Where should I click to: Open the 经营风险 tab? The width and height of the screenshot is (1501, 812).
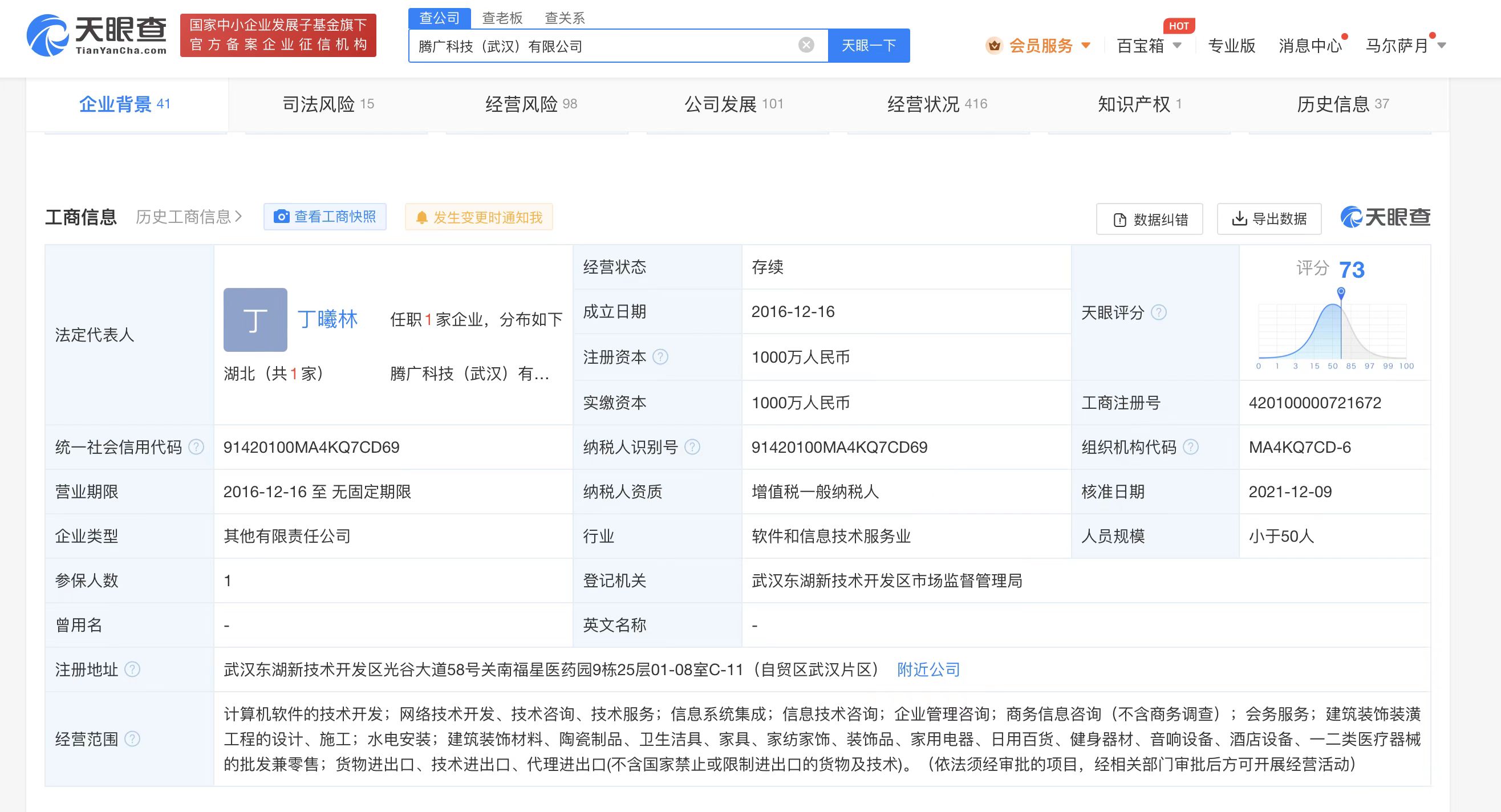(x=531, y=104)
